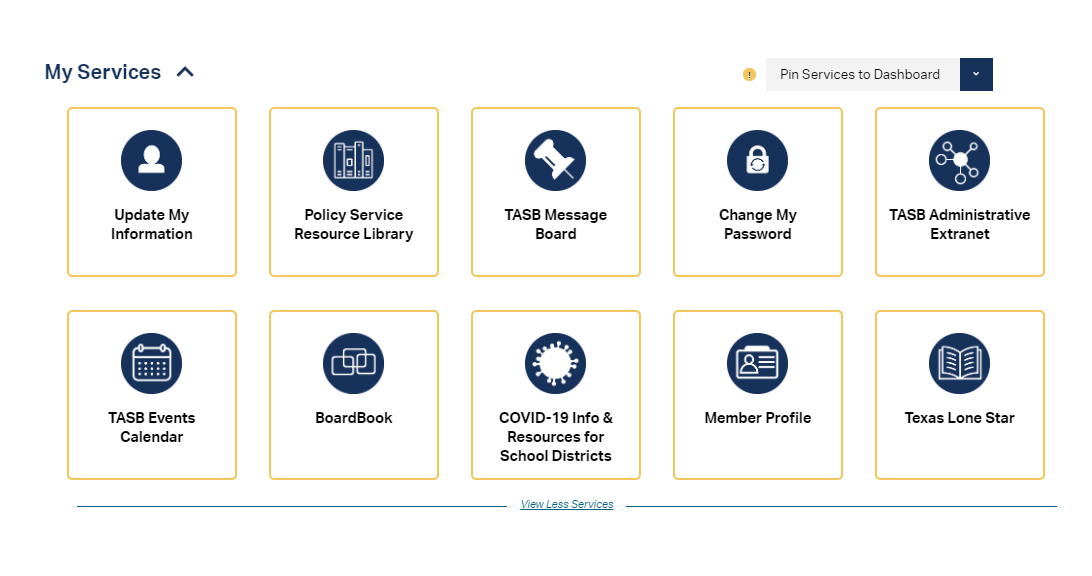Open the Pin Services dropdown arrow

point(976,75)
